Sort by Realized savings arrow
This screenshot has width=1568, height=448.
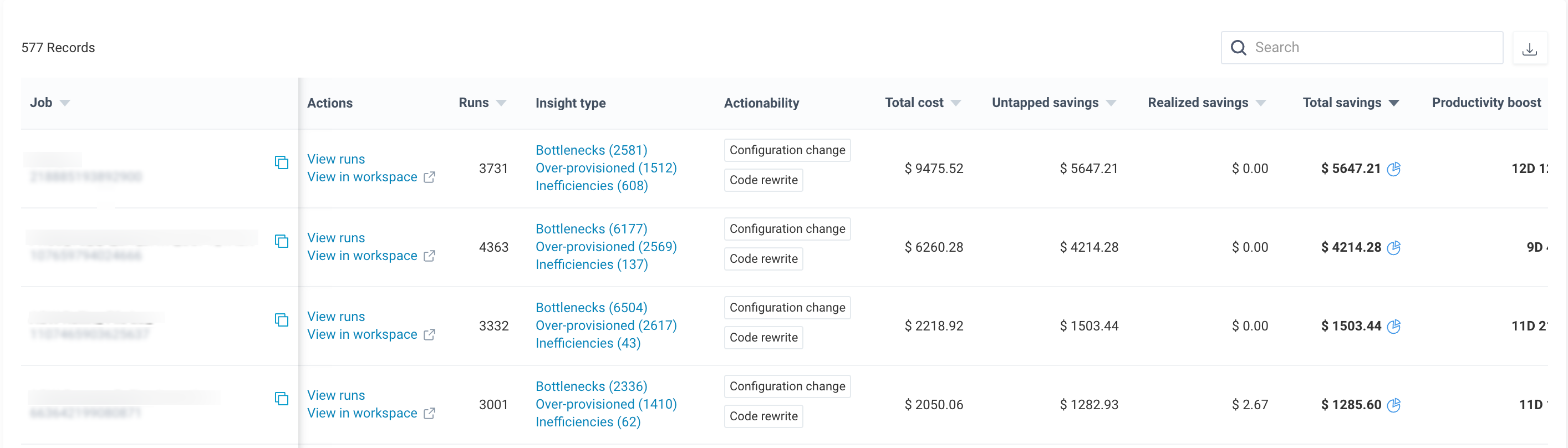(x=1261, y=103)
